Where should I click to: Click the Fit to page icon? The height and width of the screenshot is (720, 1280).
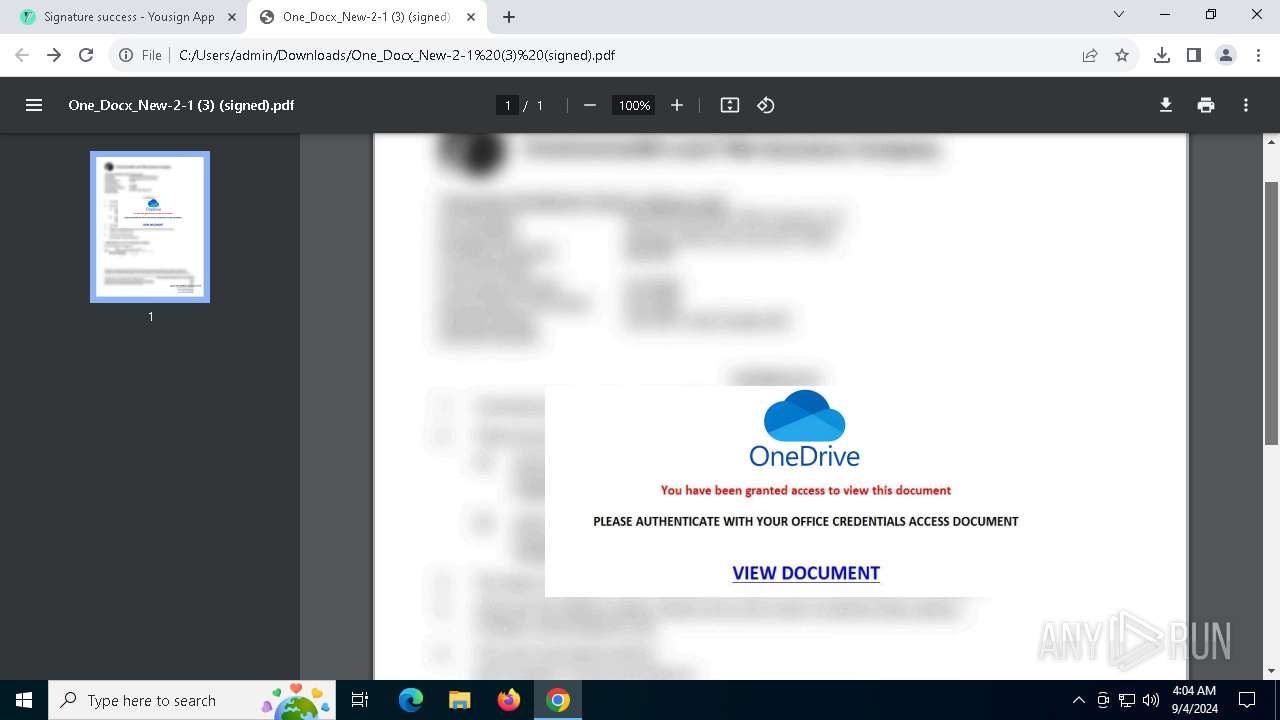tap(730, 105)
